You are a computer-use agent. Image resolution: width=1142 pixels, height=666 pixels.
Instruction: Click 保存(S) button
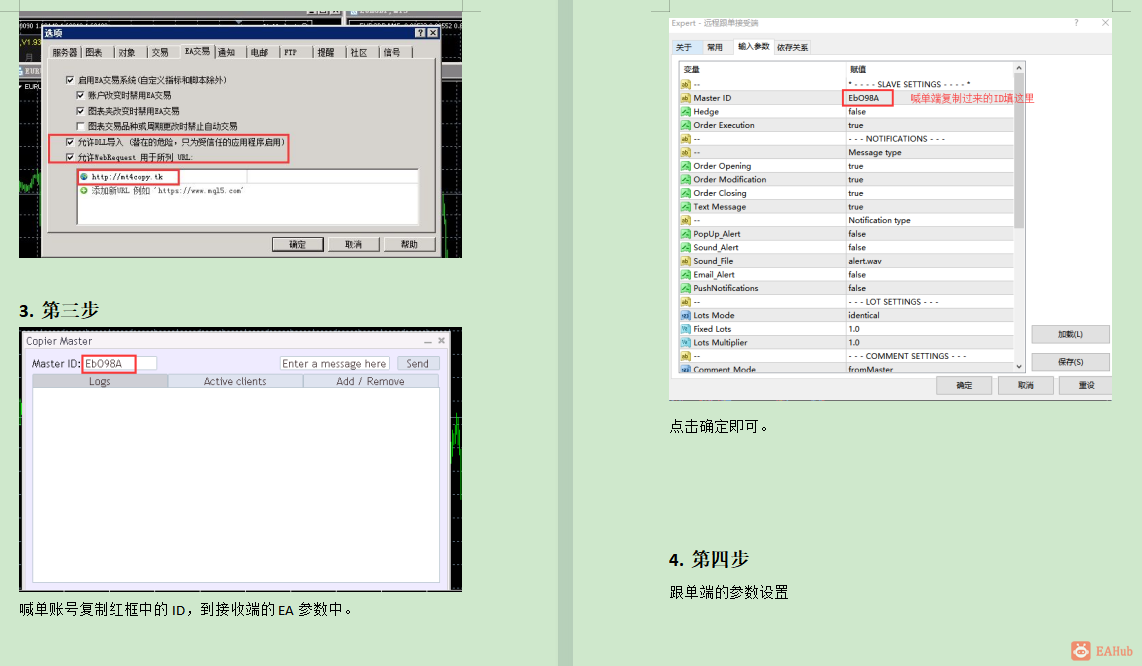coord(1071,361)
